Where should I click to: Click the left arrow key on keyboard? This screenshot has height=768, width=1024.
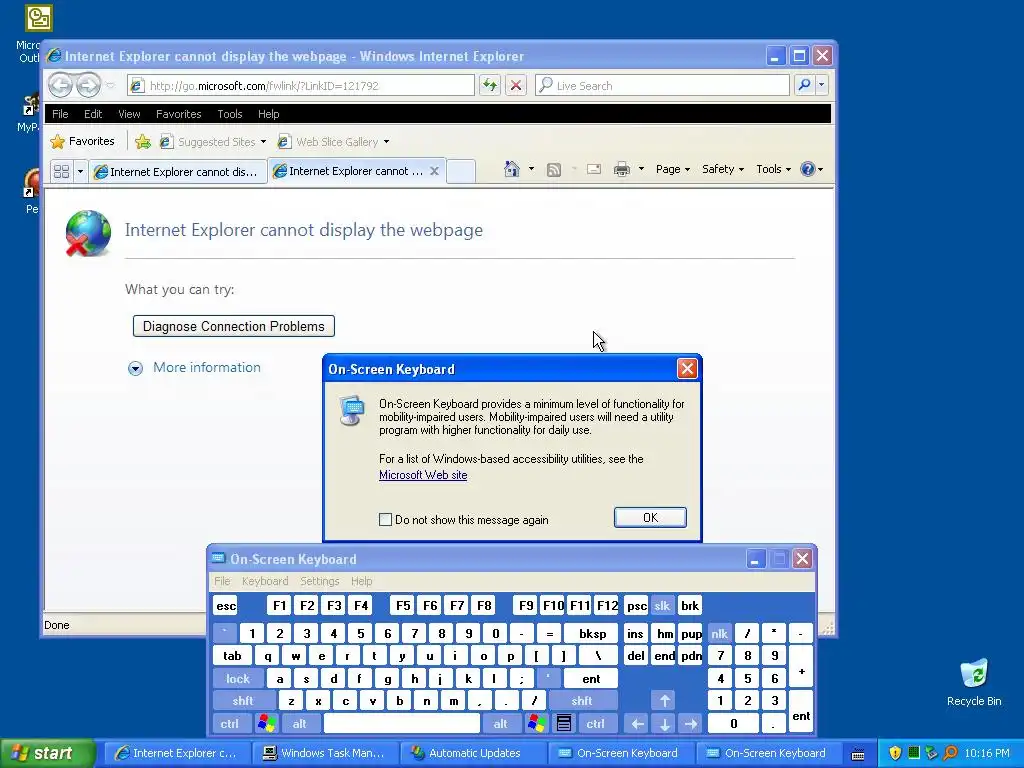click(x=637, y=724)
